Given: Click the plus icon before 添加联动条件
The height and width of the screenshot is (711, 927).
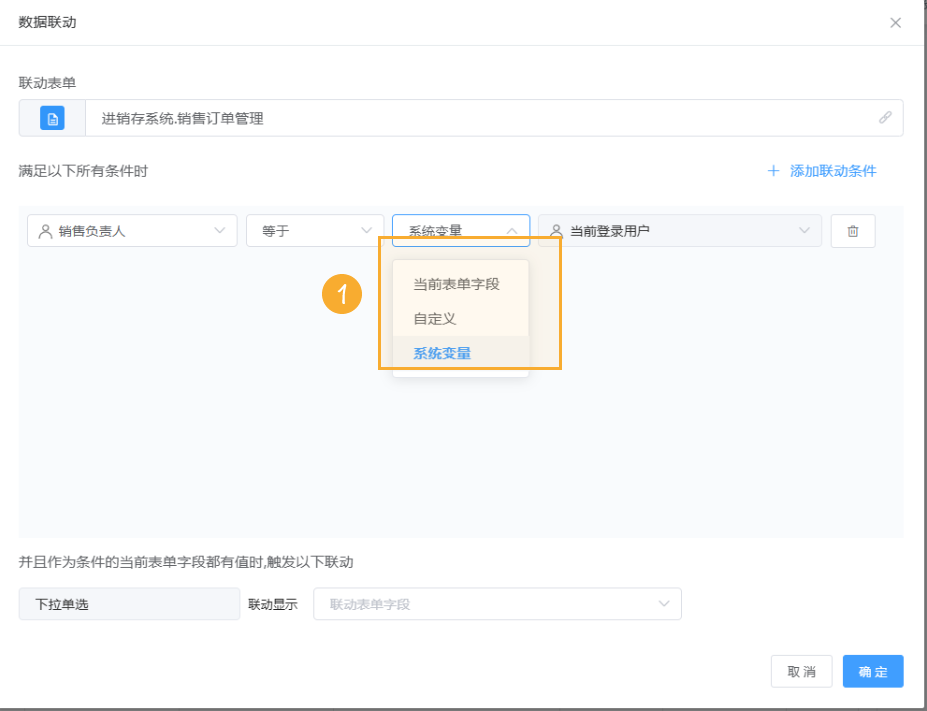Looking at the screenshot, I should pos(772,171).
